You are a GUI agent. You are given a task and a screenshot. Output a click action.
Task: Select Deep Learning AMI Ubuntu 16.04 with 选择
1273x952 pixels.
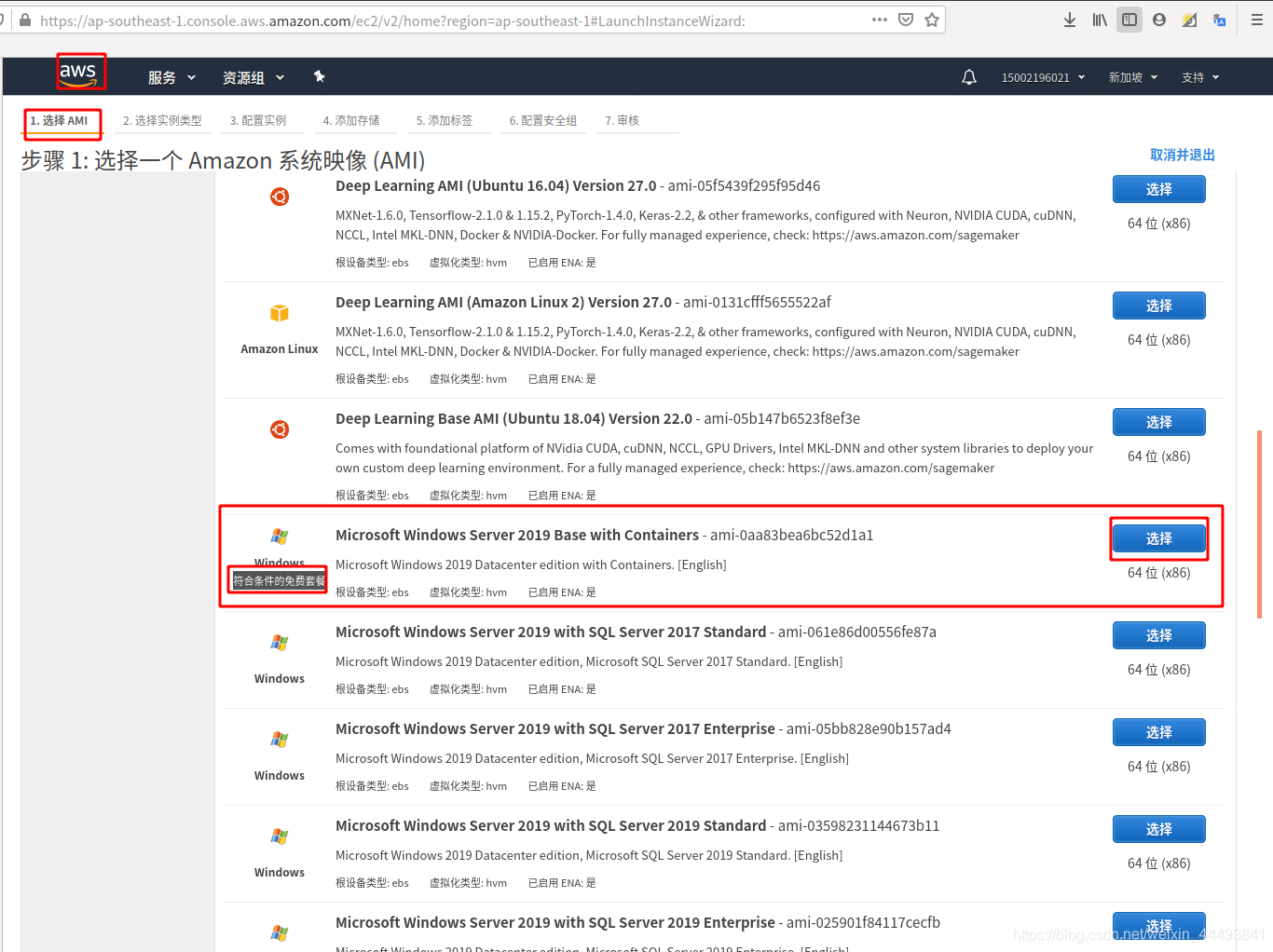click(x=1159, y=189)
